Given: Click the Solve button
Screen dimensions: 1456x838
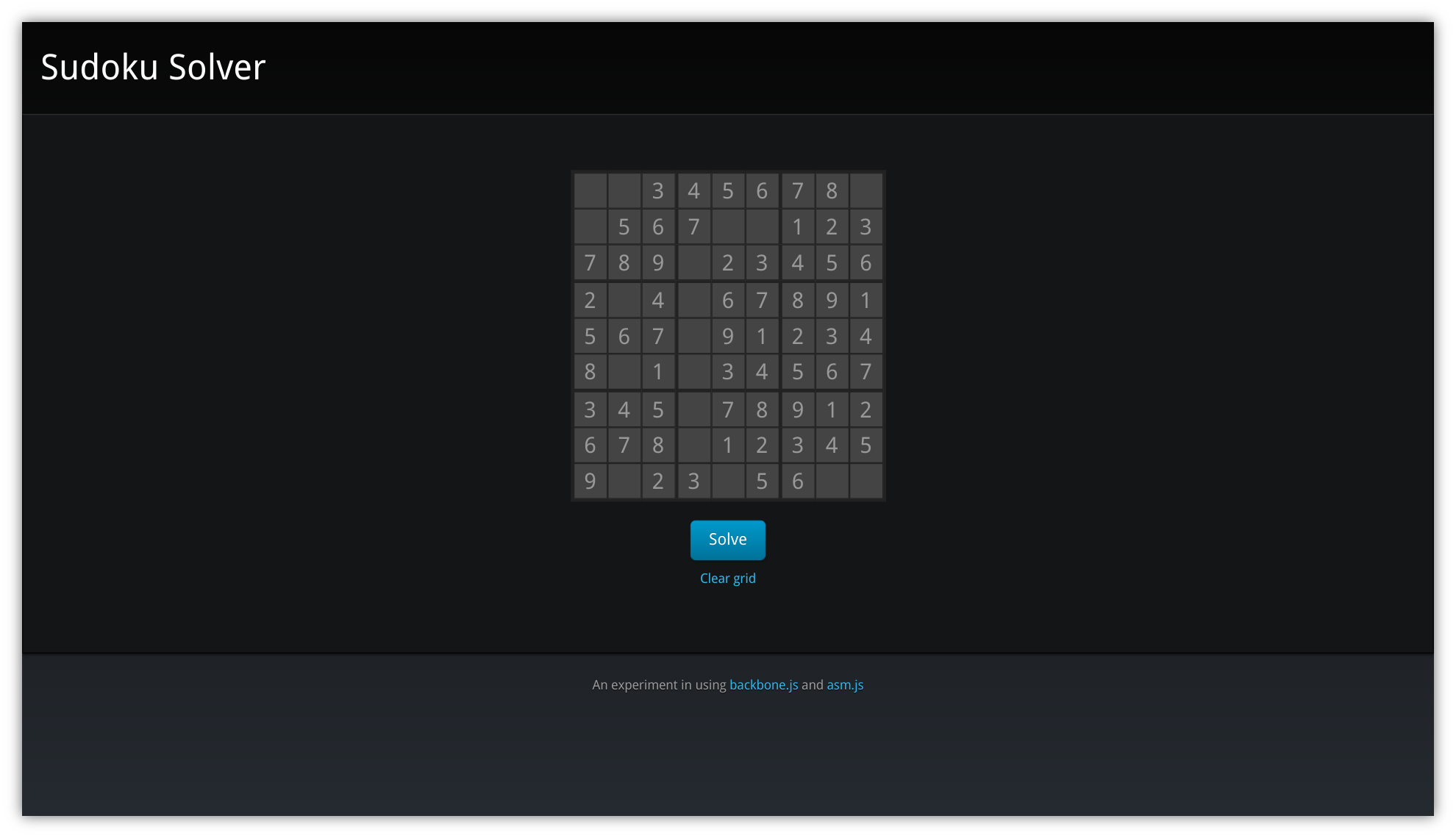Looking at the screenshot, I should point(727,539).
